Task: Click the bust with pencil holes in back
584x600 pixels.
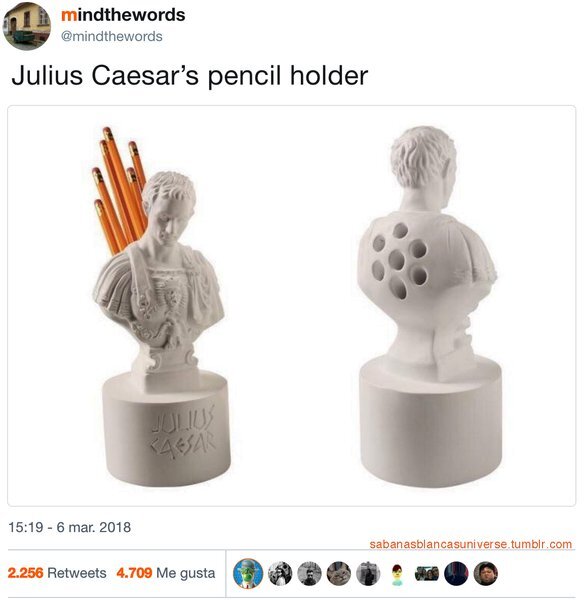Action: (430, 306)
